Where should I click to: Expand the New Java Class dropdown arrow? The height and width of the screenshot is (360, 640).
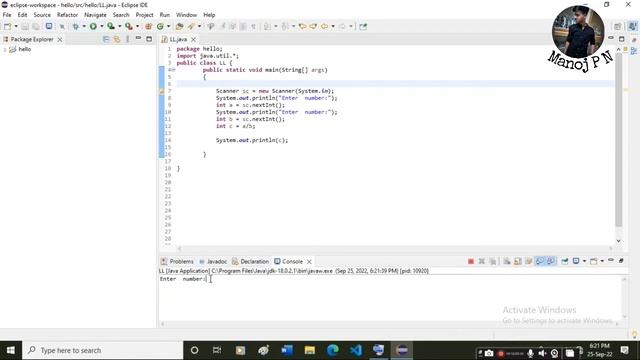click(x=168, y=27)
